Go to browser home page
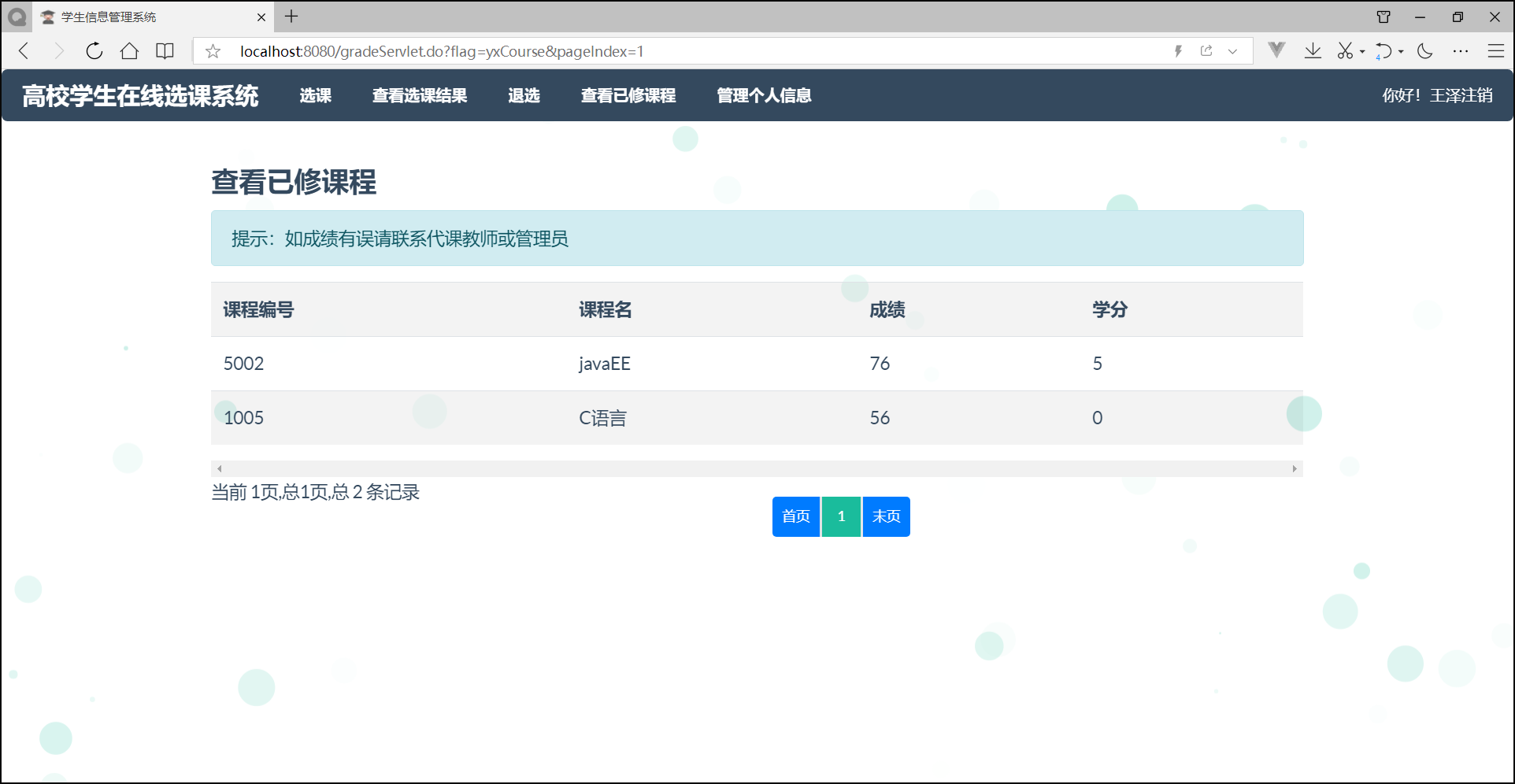The width and height of the screenshot is (1515, 784). 129,50
